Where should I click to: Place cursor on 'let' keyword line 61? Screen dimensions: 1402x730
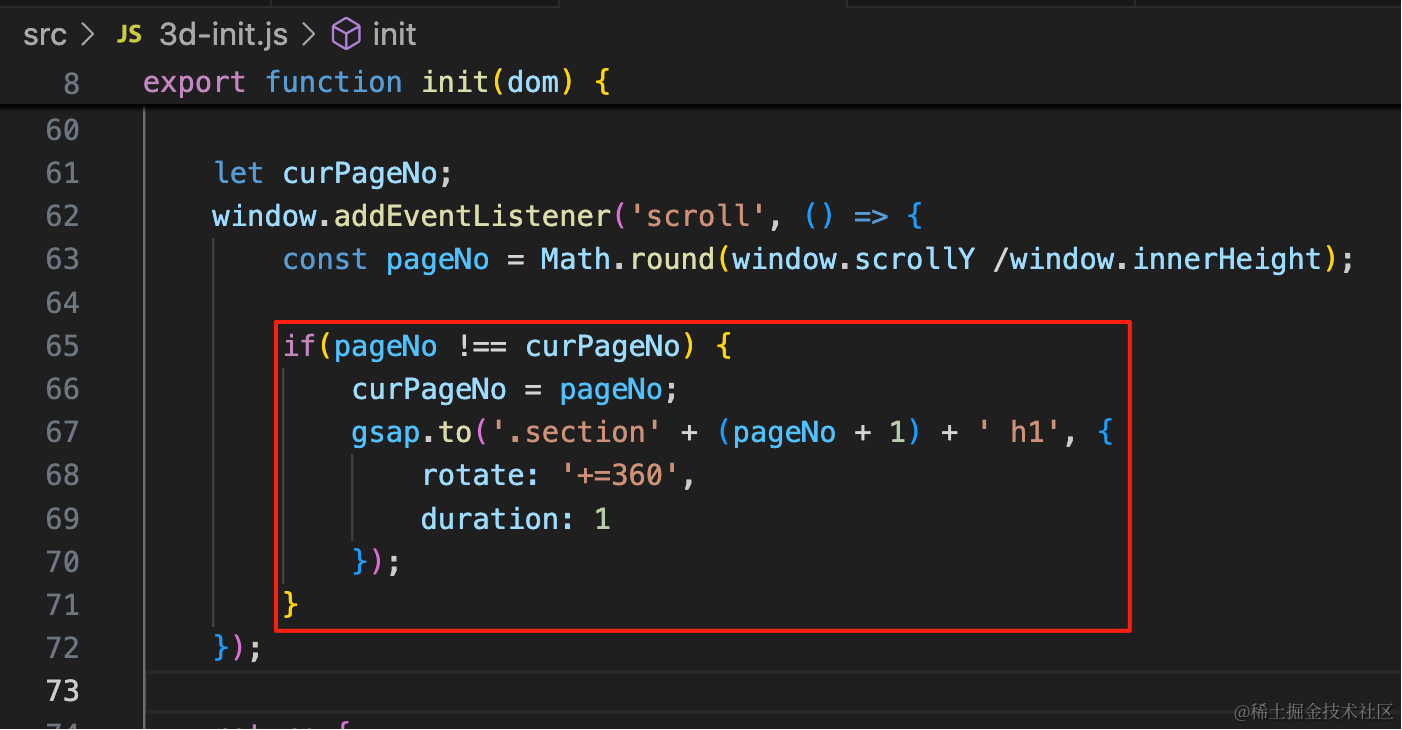[238, 174]
